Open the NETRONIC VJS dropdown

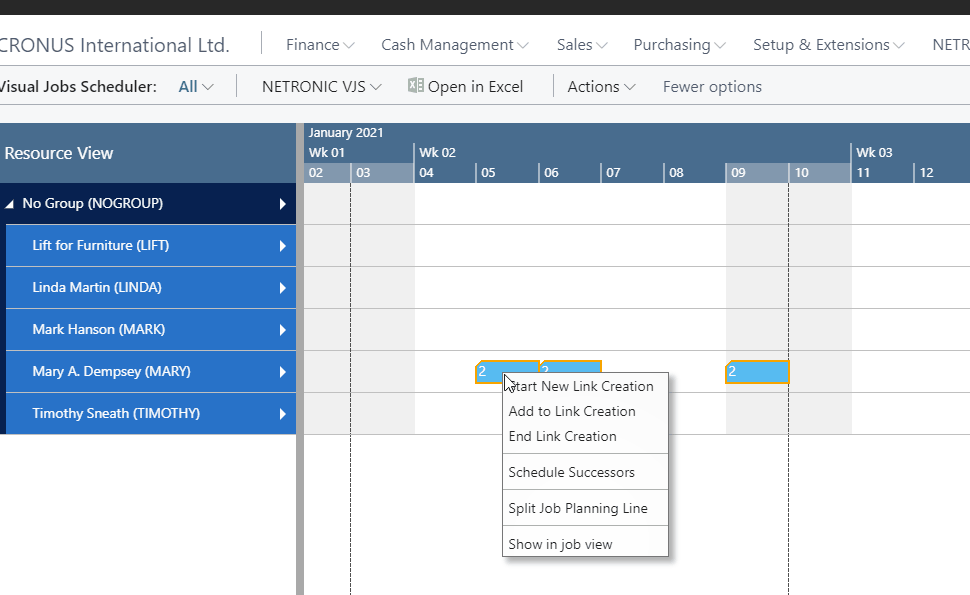(318, 86)
